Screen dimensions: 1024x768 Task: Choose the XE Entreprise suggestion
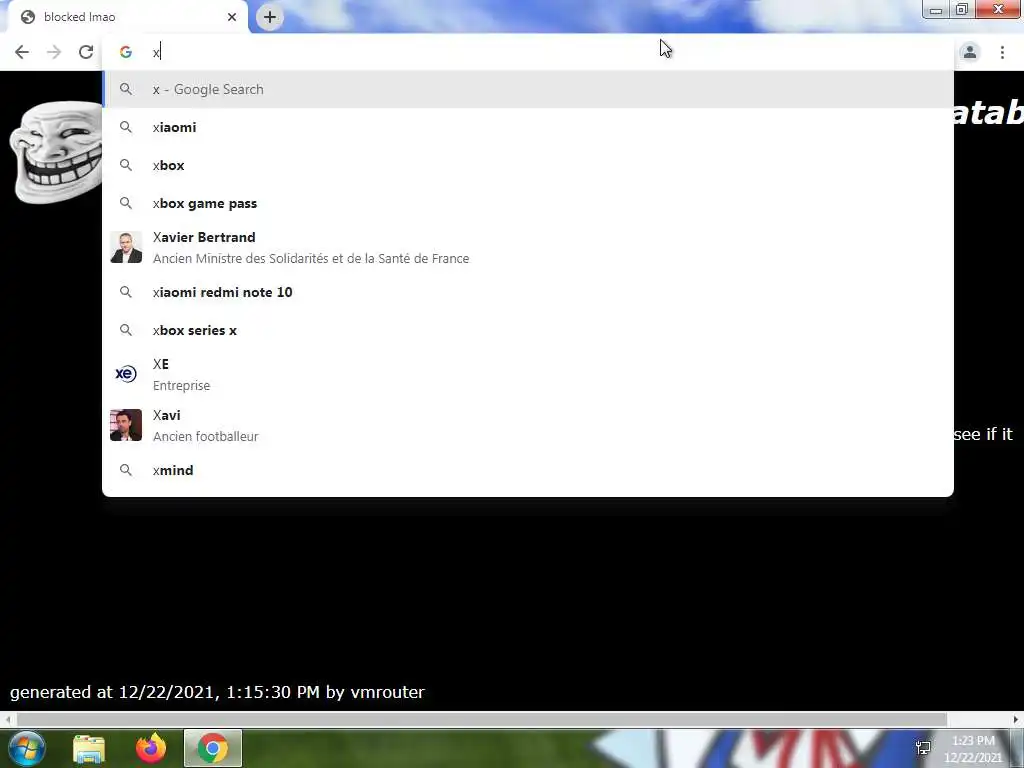pyautogui.click(x=528, y=374)
